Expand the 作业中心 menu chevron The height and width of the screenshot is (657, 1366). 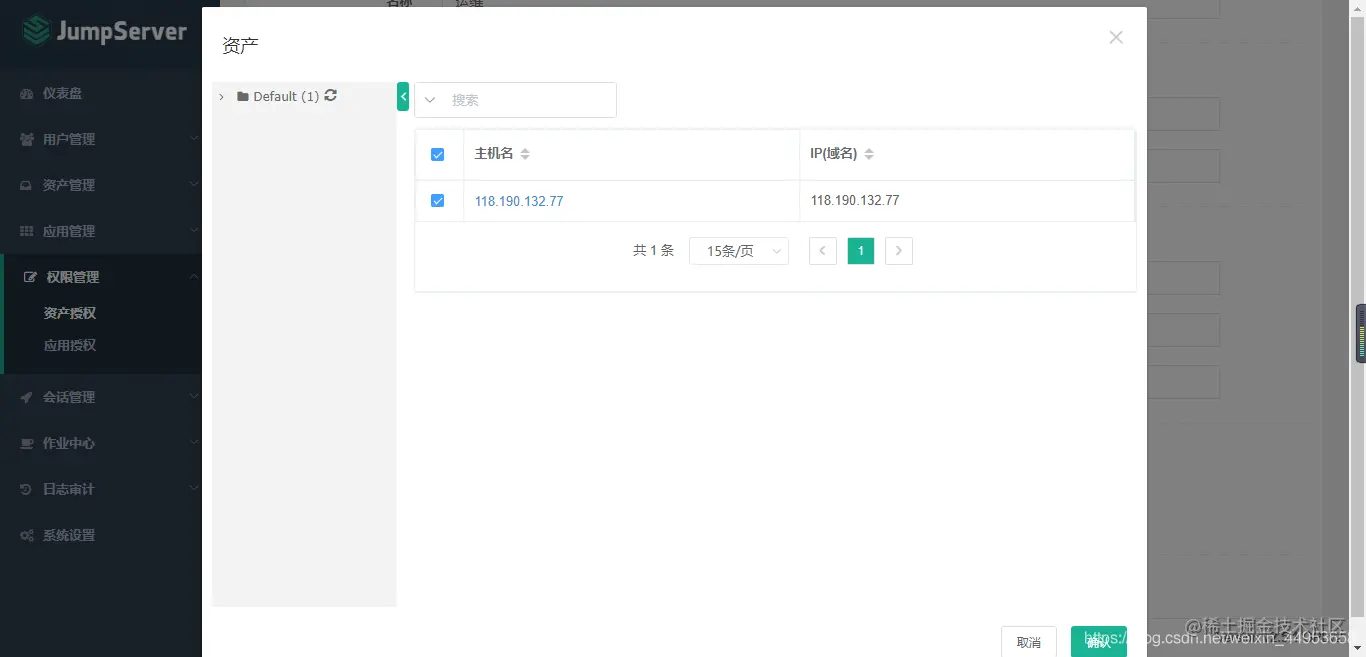coord(194,443)
